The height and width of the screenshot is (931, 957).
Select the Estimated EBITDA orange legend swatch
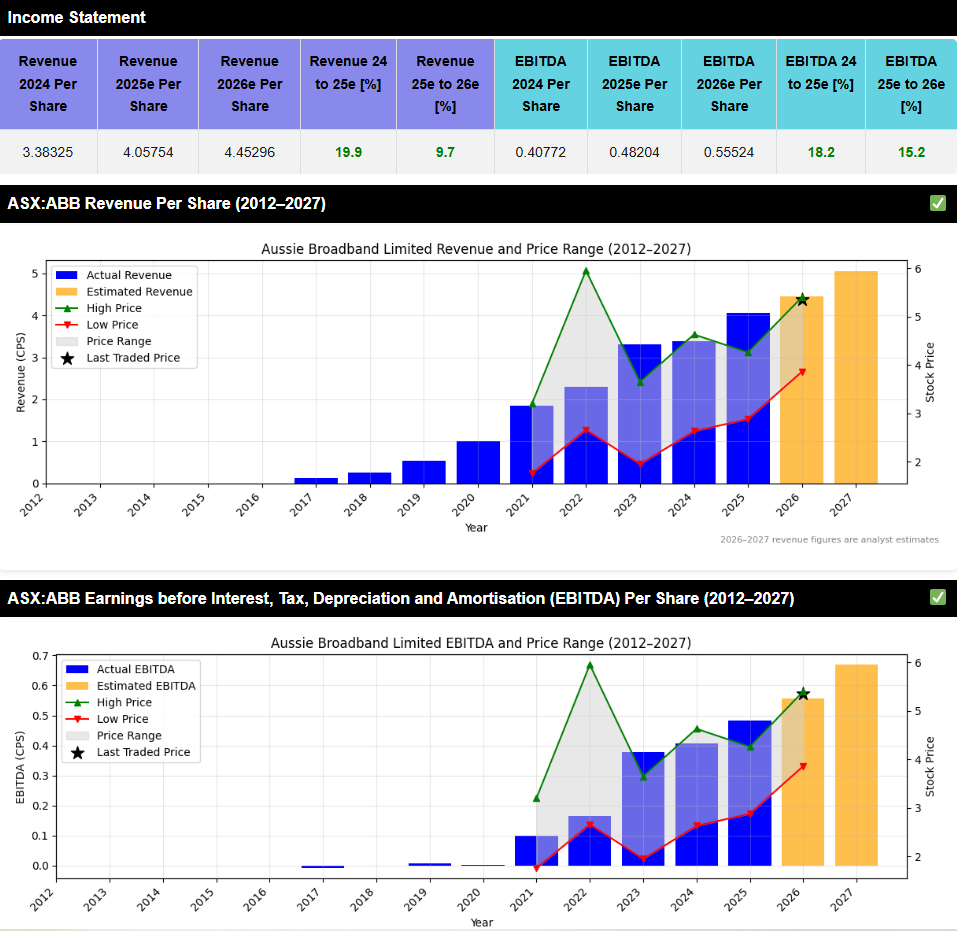point(77,686)
